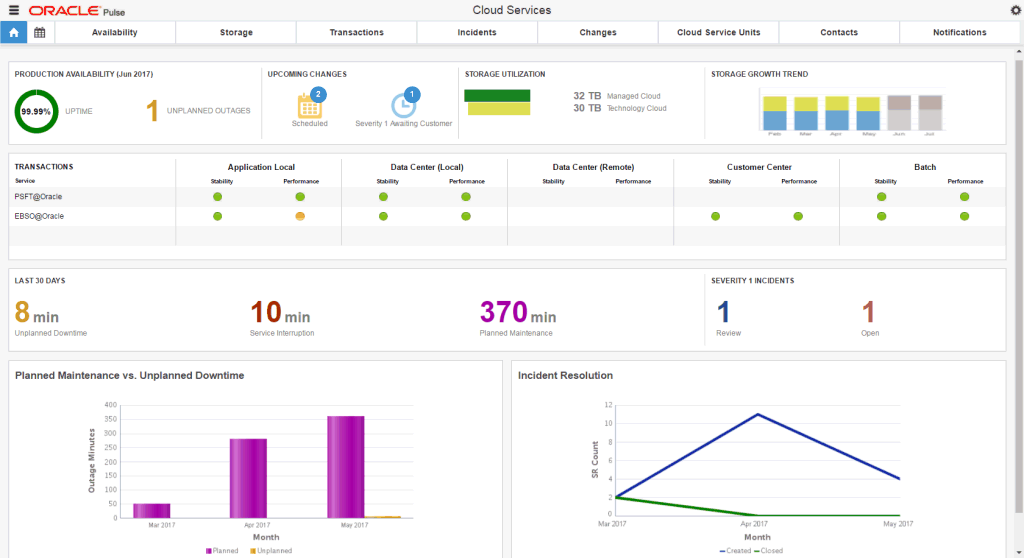Click the yellow Technology Cloud storage bar
The height and width of the screenshot is (558, 1024).
pyautogui.click(x=499, y=109)
